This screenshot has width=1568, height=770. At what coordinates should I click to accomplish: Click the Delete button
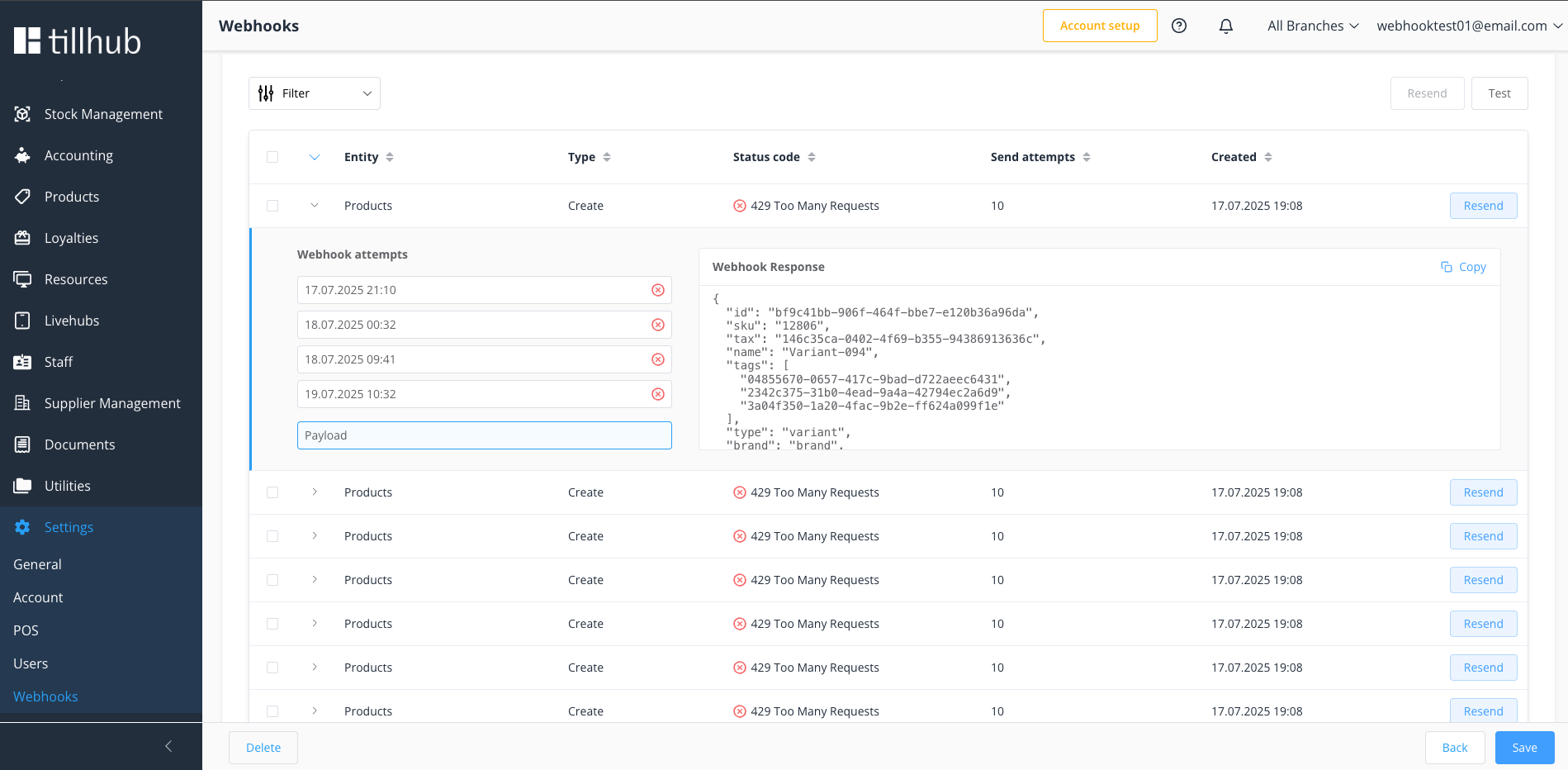coord(263,748)
